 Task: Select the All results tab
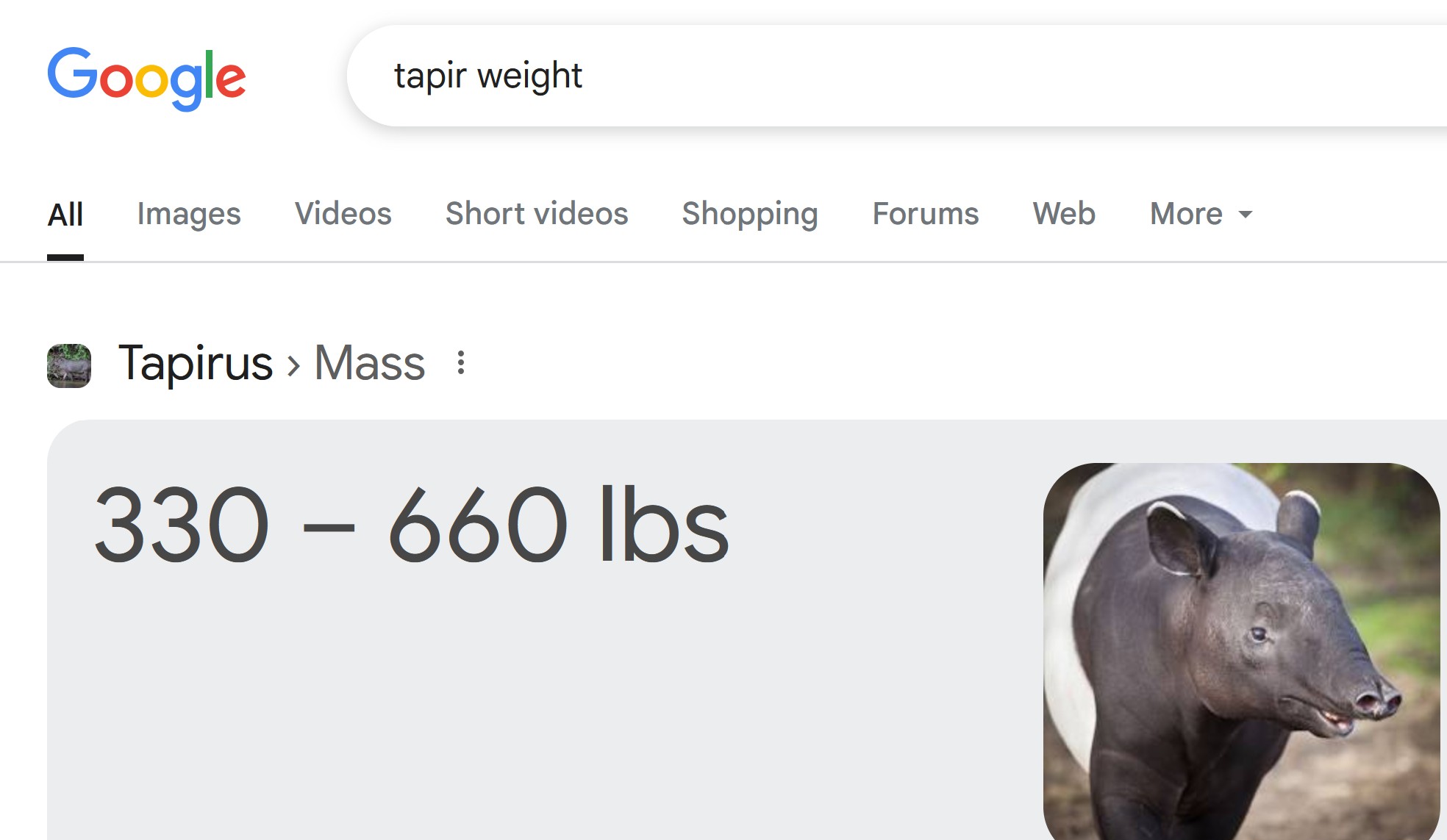(x=65, y=215)
